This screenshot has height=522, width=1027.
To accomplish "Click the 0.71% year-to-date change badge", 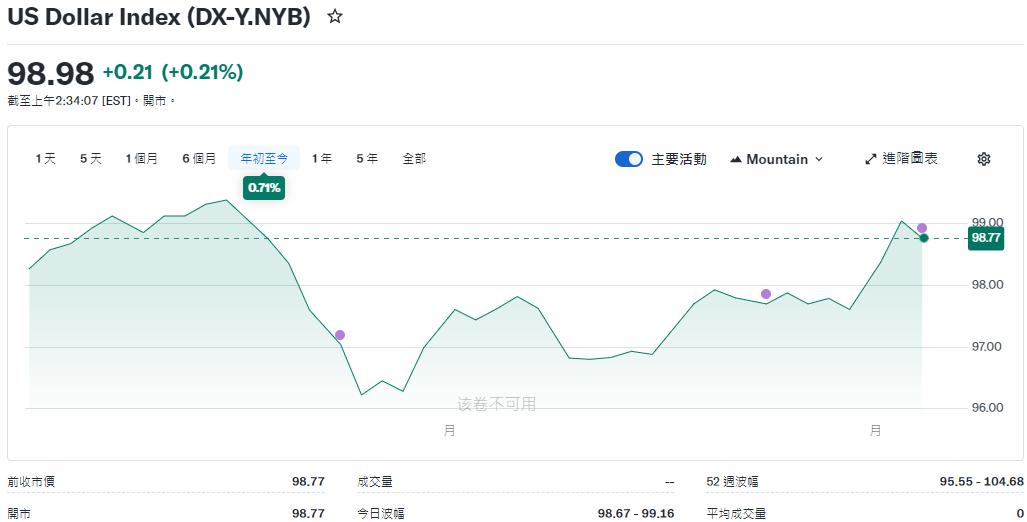I will [x=264, y=188].
